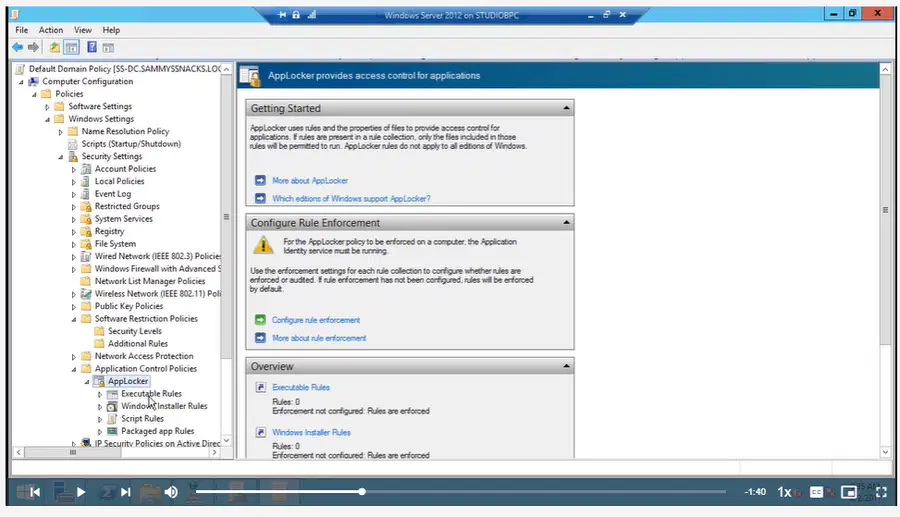Open the Executable Rules overview link
This screenshot has width=900, height=517.
pos(301,387)
